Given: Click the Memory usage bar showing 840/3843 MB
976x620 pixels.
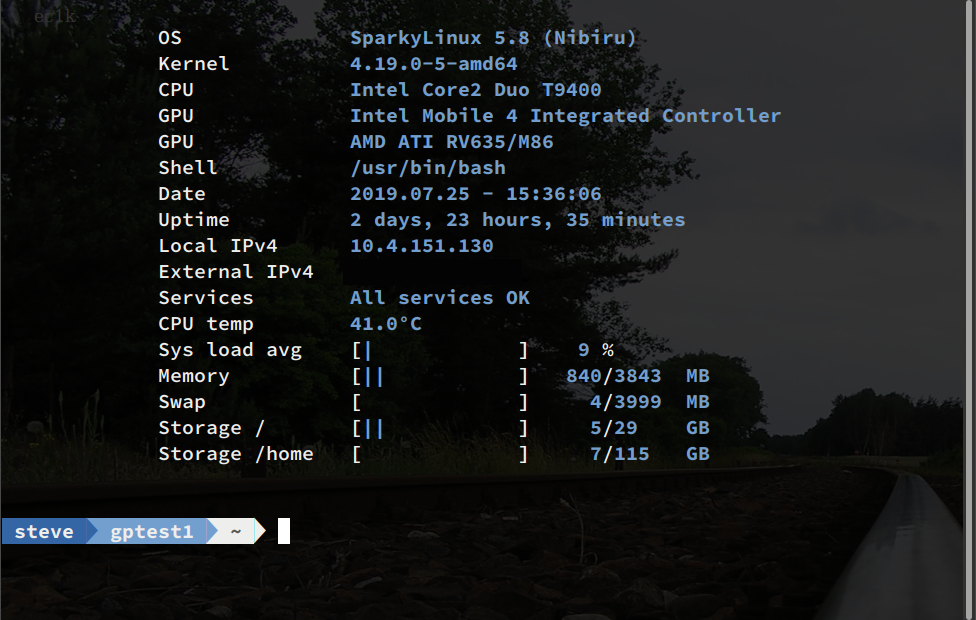Looking at the screenshot, I should [438, 375].
